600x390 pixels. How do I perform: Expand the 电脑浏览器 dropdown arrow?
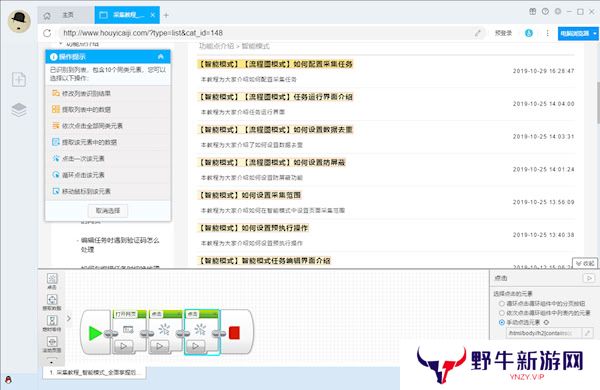point(595,33)
